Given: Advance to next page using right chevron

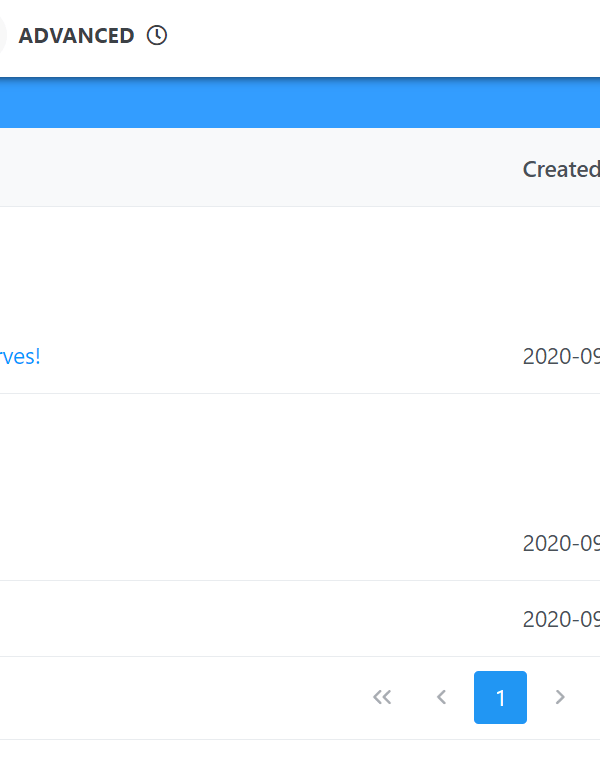Looking at the screenshot, I should 560,697.
